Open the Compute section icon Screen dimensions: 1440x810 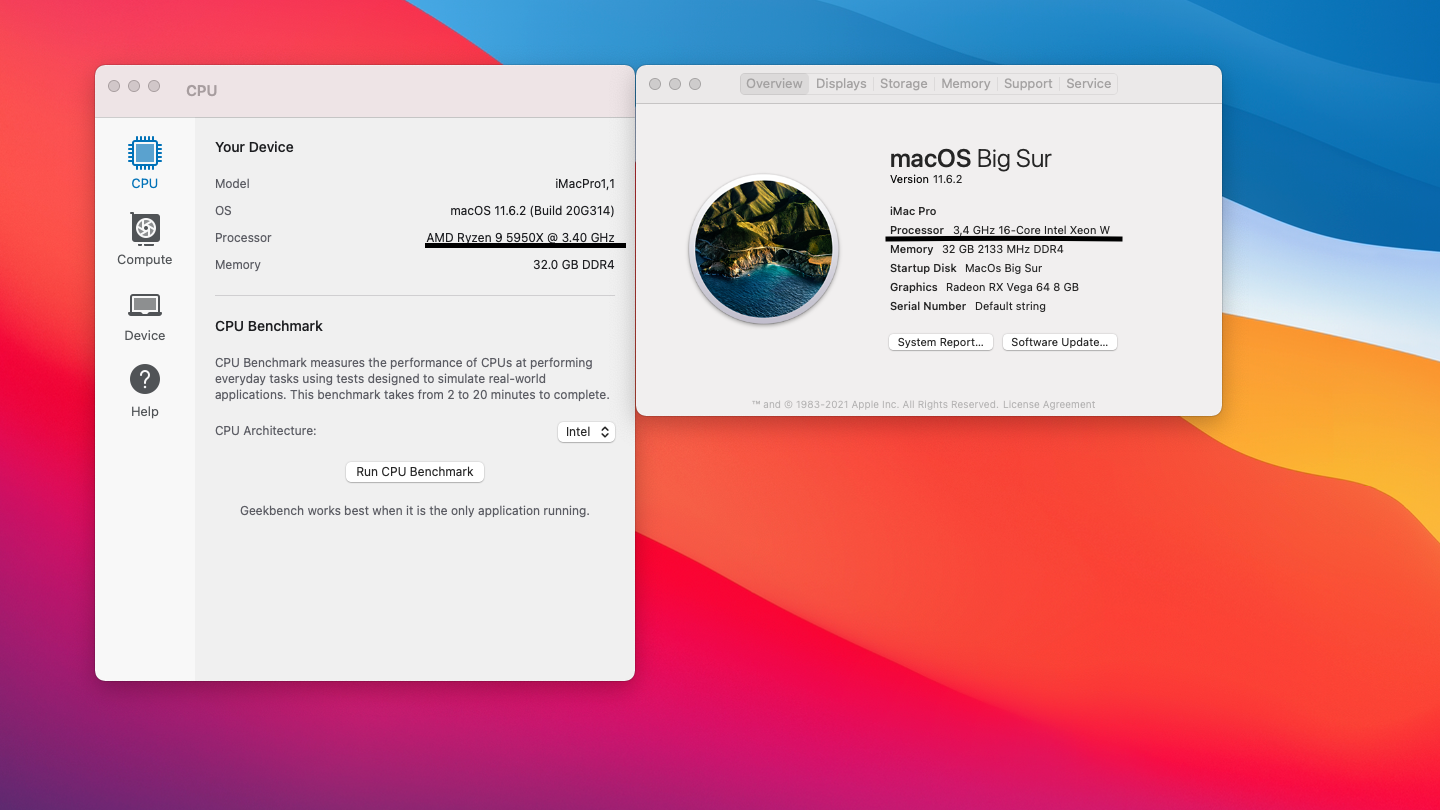click(145, 229)
